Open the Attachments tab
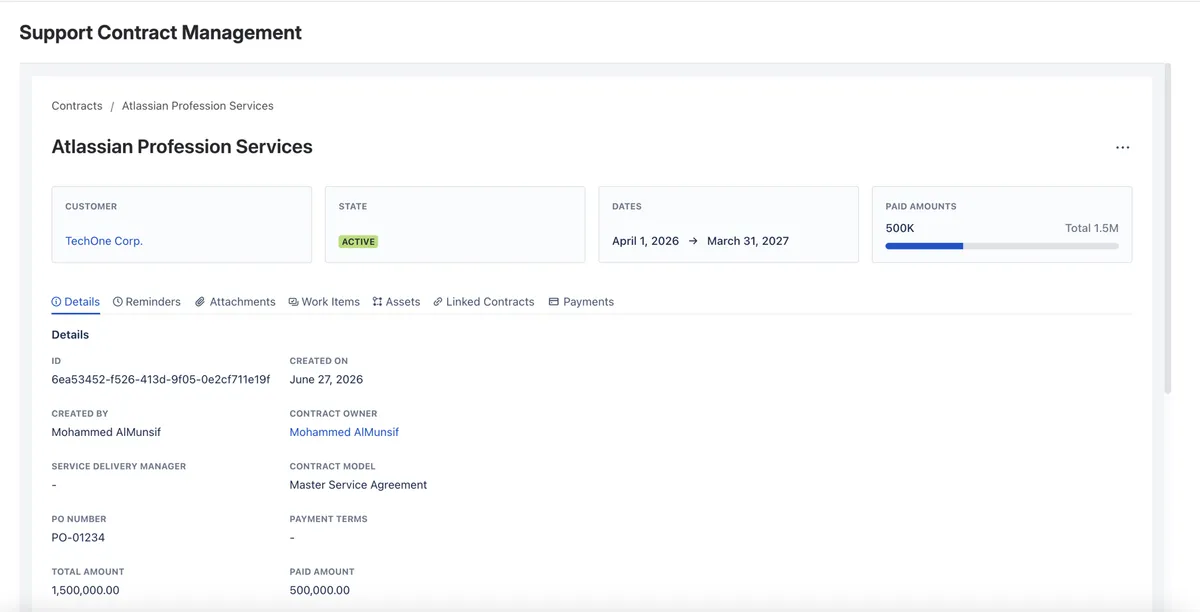This screenshot has width=1200, height=612. 235,302
